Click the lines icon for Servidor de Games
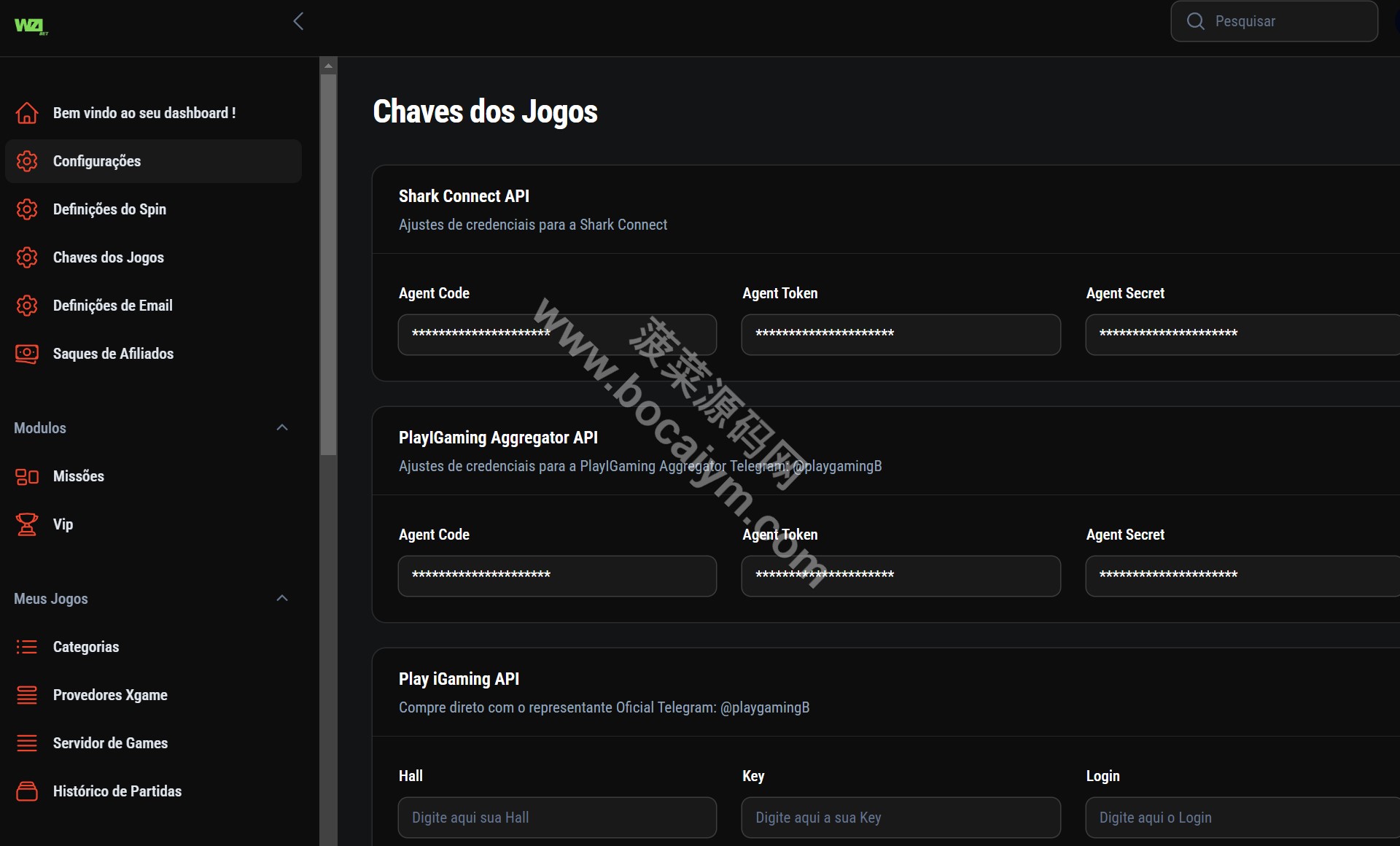This screenshot has height=846, width=1400. 27,743
